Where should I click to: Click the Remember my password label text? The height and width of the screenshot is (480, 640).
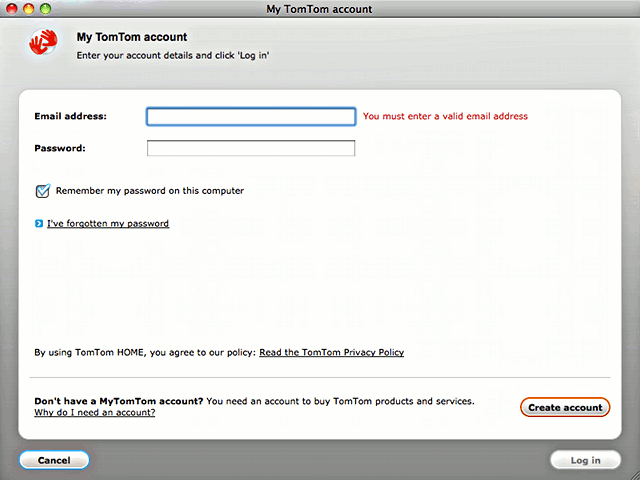(150, 190)
